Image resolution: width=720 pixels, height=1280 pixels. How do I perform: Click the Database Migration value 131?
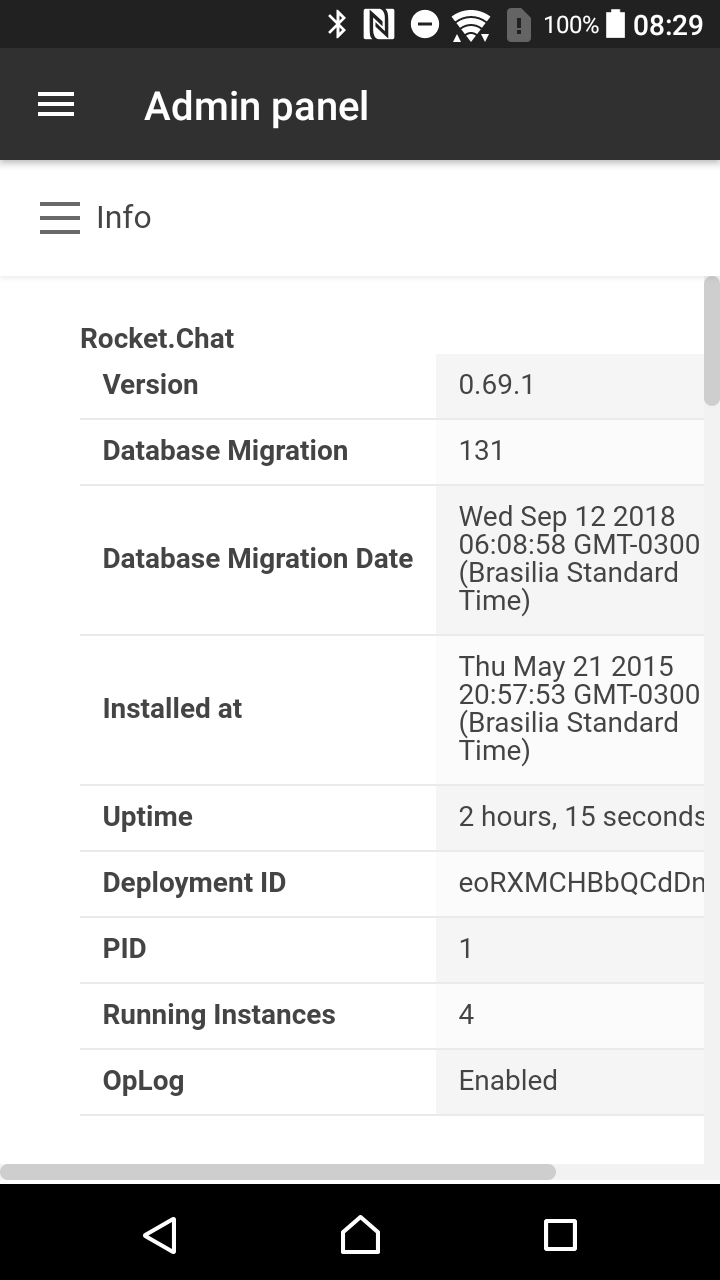(481, 450)
